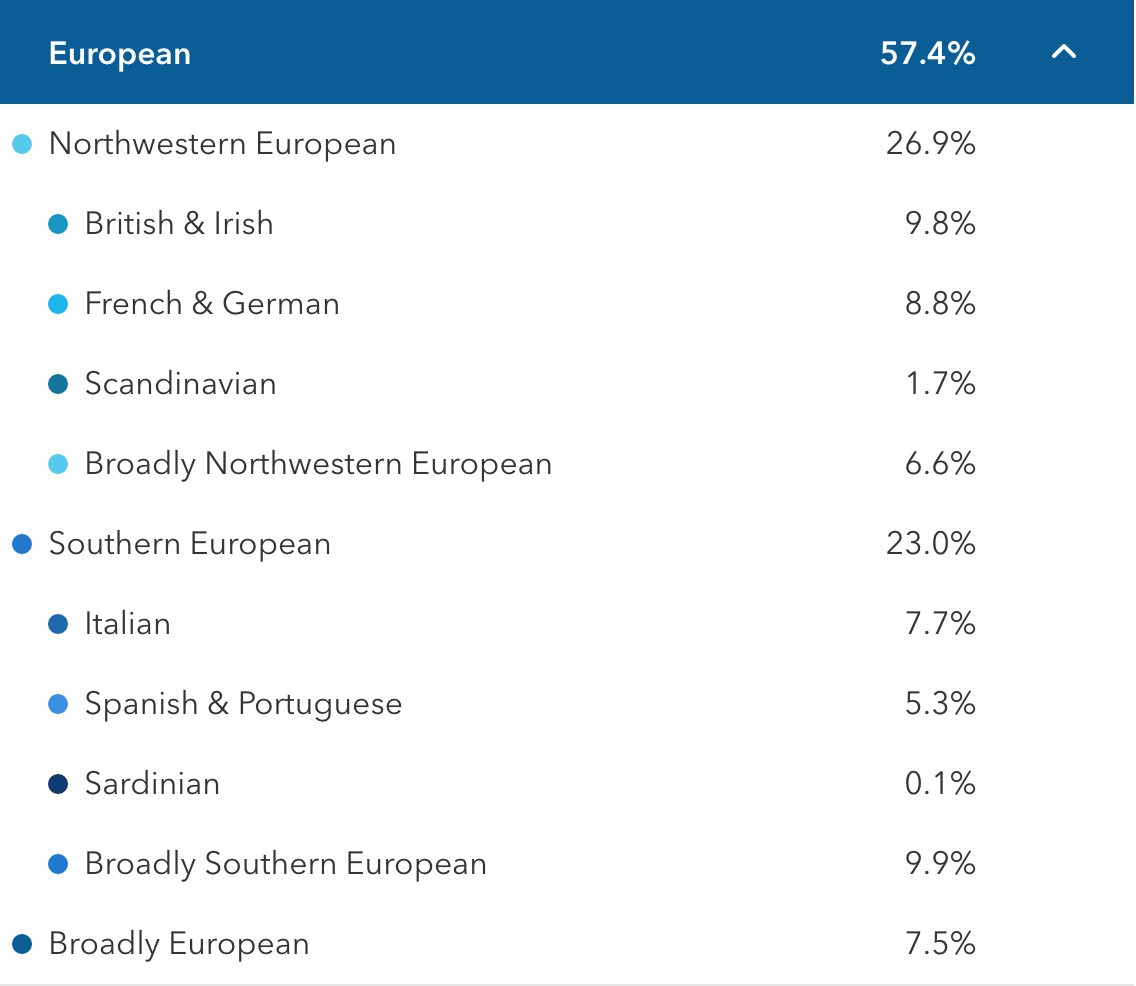The image size is (1136, 986).
Task: Open the British & Irish entry
Action: [x=179, y=223]
